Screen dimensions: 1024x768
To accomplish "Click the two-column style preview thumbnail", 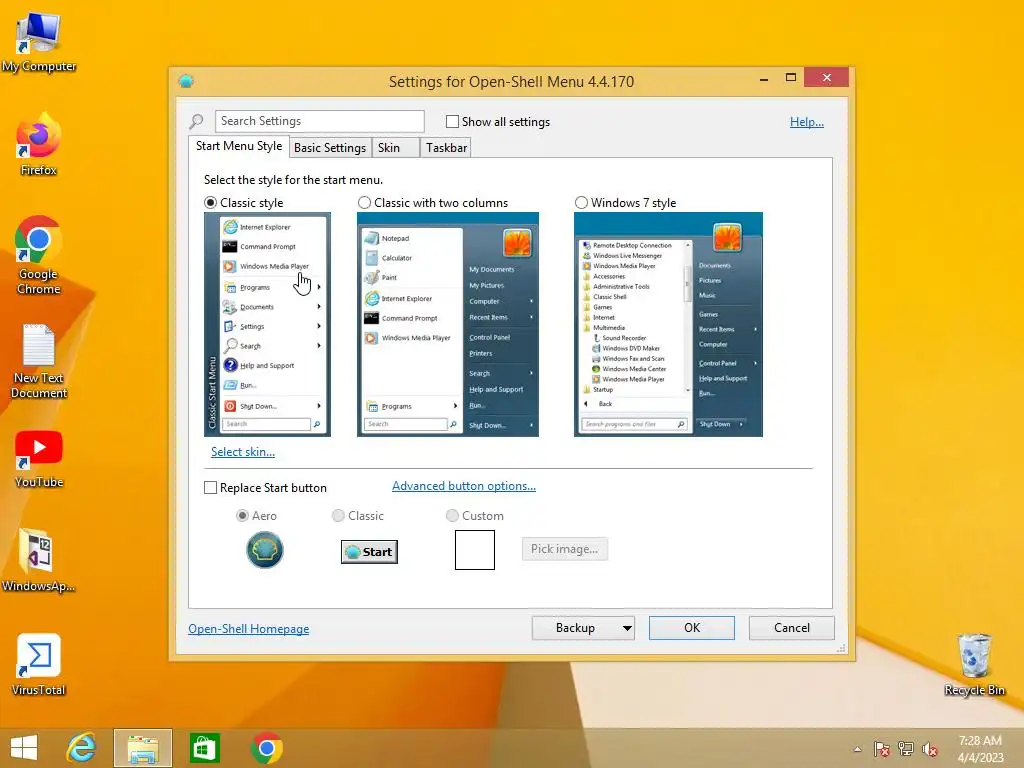I will [447, 324].
